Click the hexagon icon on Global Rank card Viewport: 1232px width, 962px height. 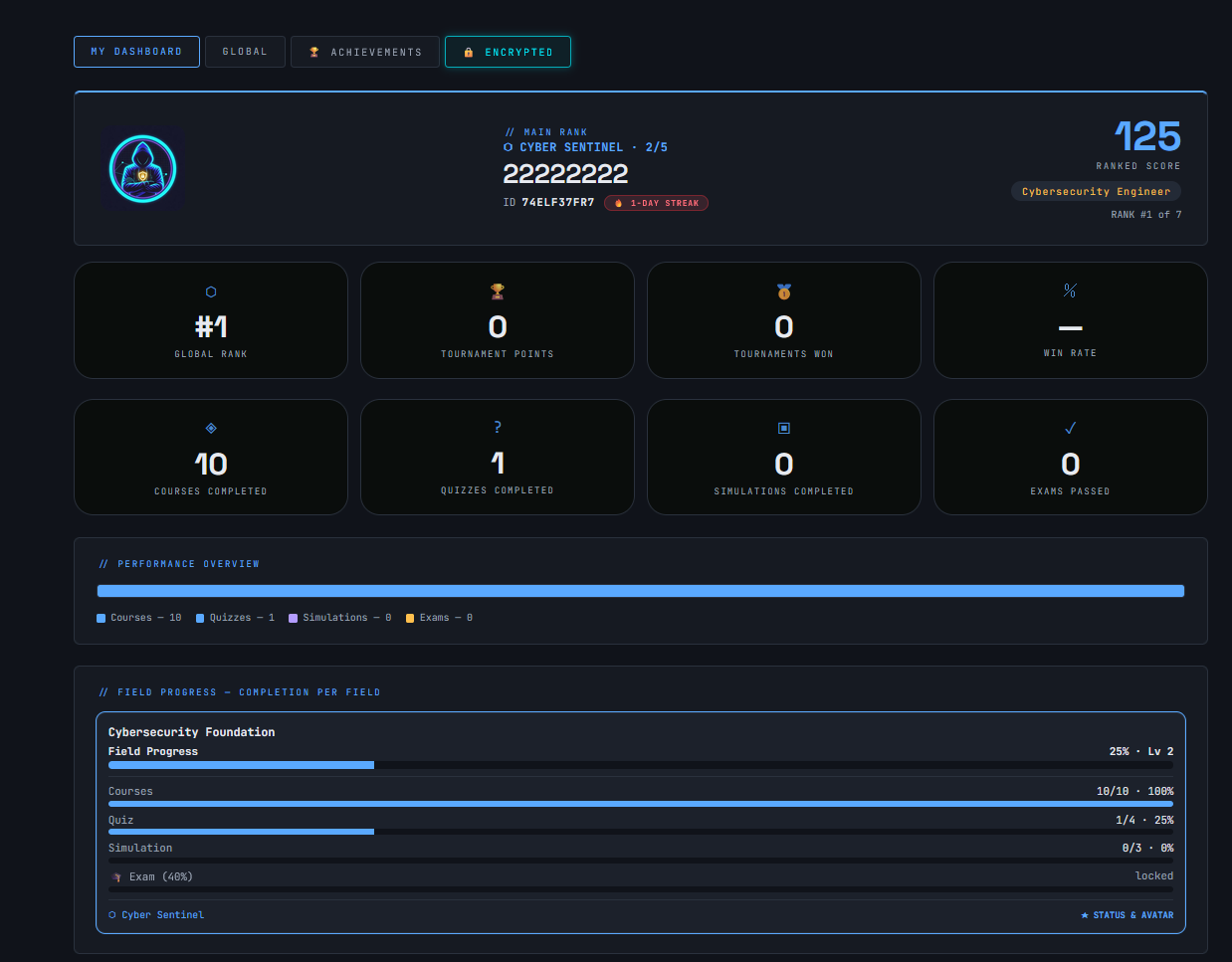click(211, 291)
